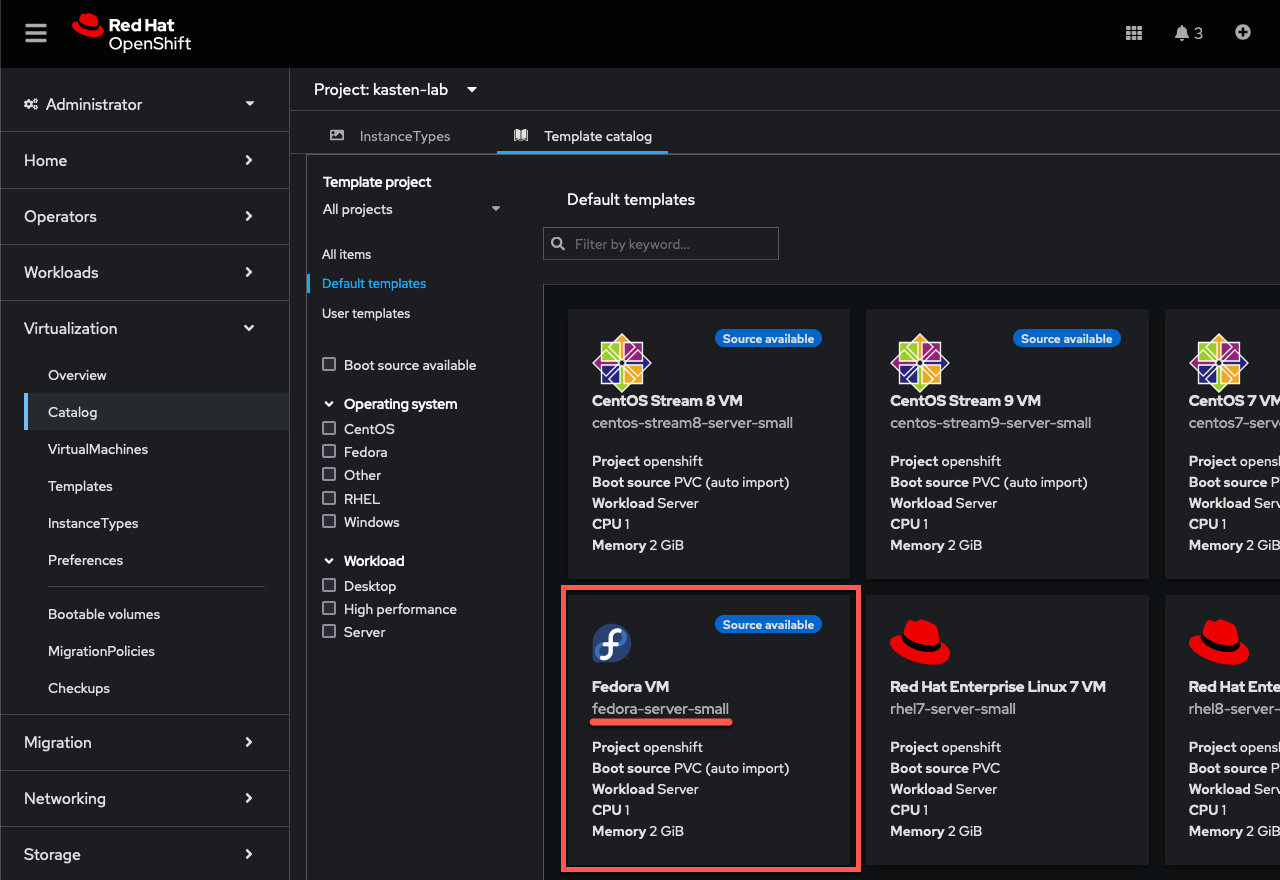The image size is (1280, 880).
Task: Open VirtualMachines in the sidebar
Action: pyautogui.click(x=98, y=449)
